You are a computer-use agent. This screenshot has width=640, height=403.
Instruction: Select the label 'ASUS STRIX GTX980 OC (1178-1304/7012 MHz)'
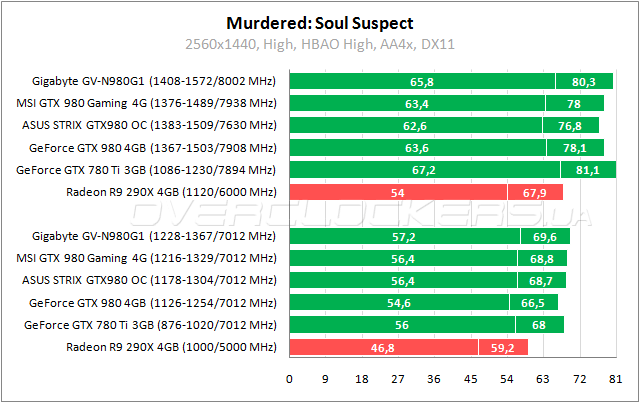[149, 281]
